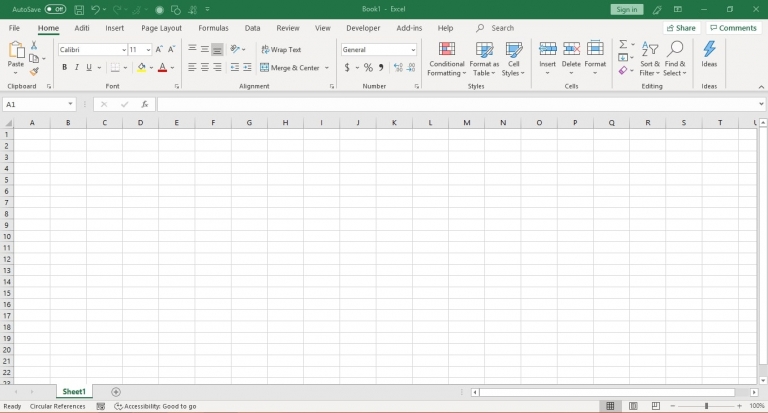This screenshot has width=768, height=413.
Task: Open the Merge & Center dropdown arrow
Action: tap(327, 68)
